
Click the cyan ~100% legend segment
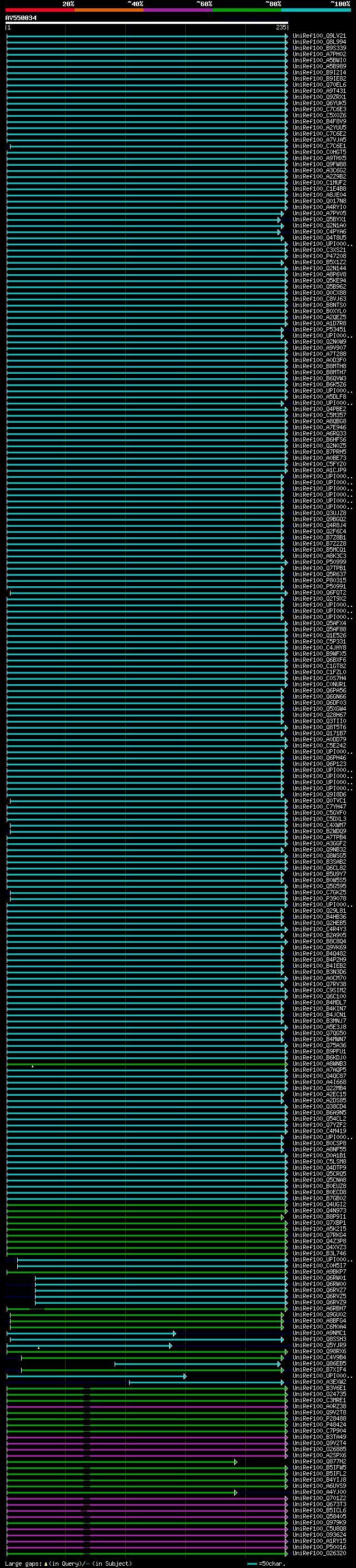pos(316,10)
